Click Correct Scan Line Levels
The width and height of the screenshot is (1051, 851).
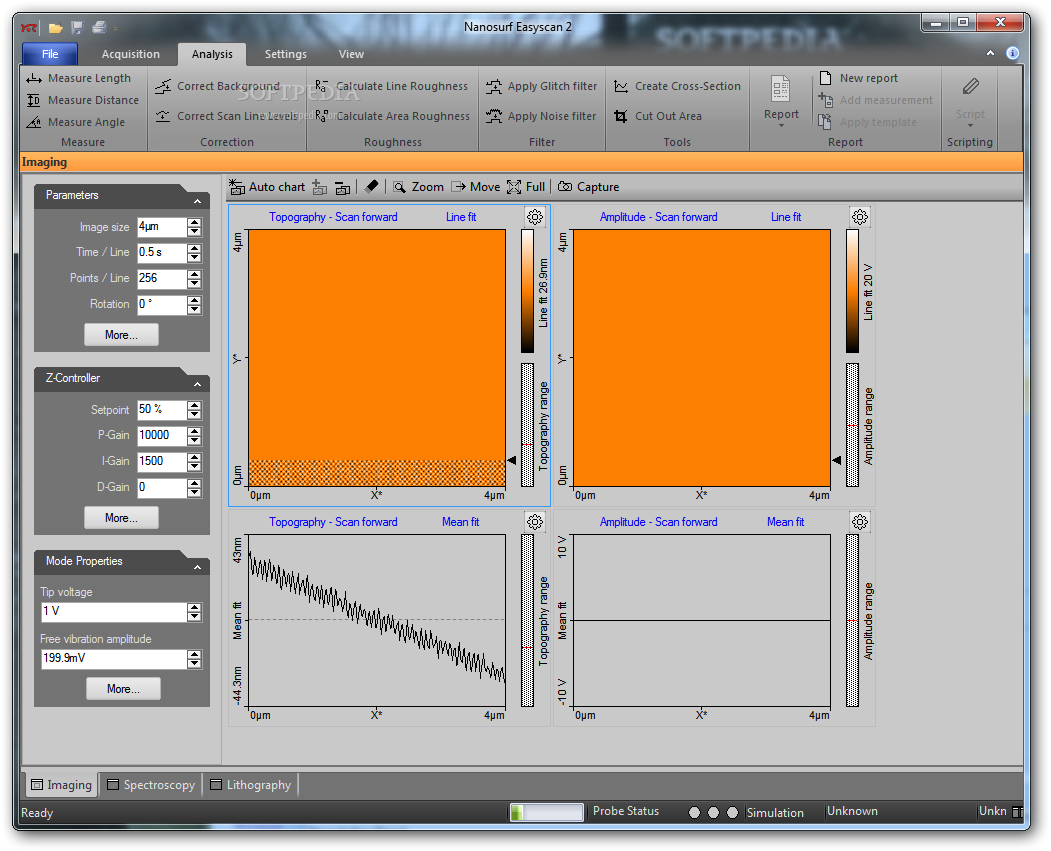coord(227,117)
